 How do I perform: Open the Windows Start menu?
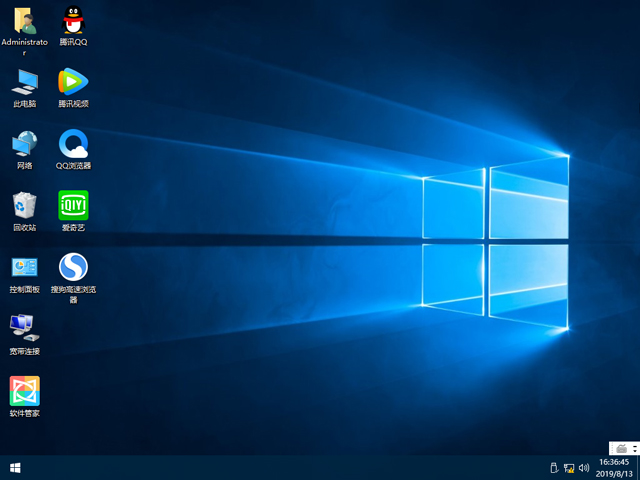(x=15, y=468)
